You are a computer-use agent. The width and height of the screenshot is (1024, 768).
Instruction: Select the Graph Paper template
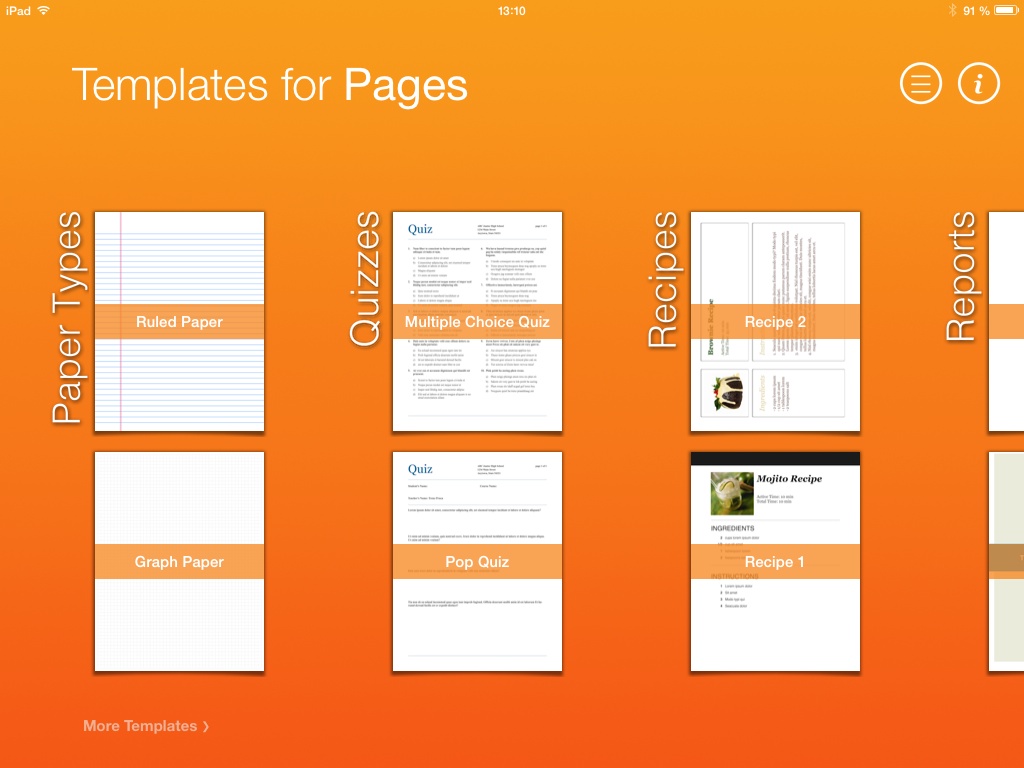coord(179,561)
